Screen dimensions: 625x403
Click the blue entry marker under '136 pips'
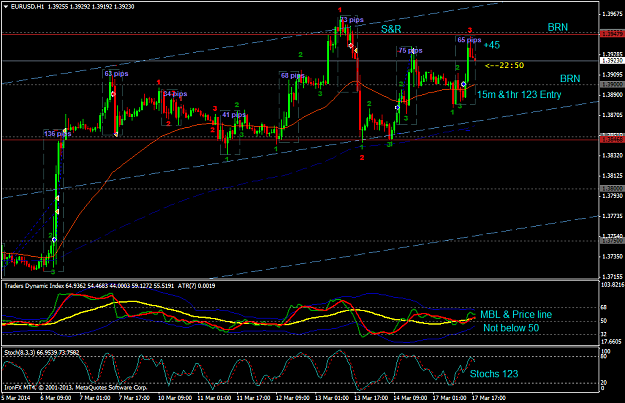click(54, 240)
